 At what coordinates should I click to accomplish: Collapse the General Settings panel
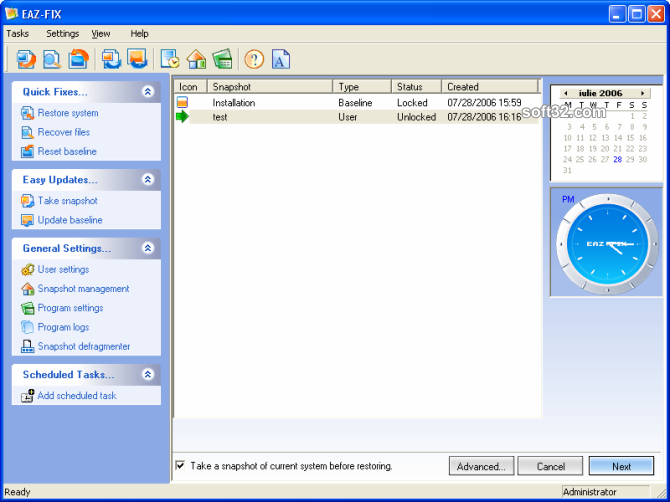coord(148,248)
